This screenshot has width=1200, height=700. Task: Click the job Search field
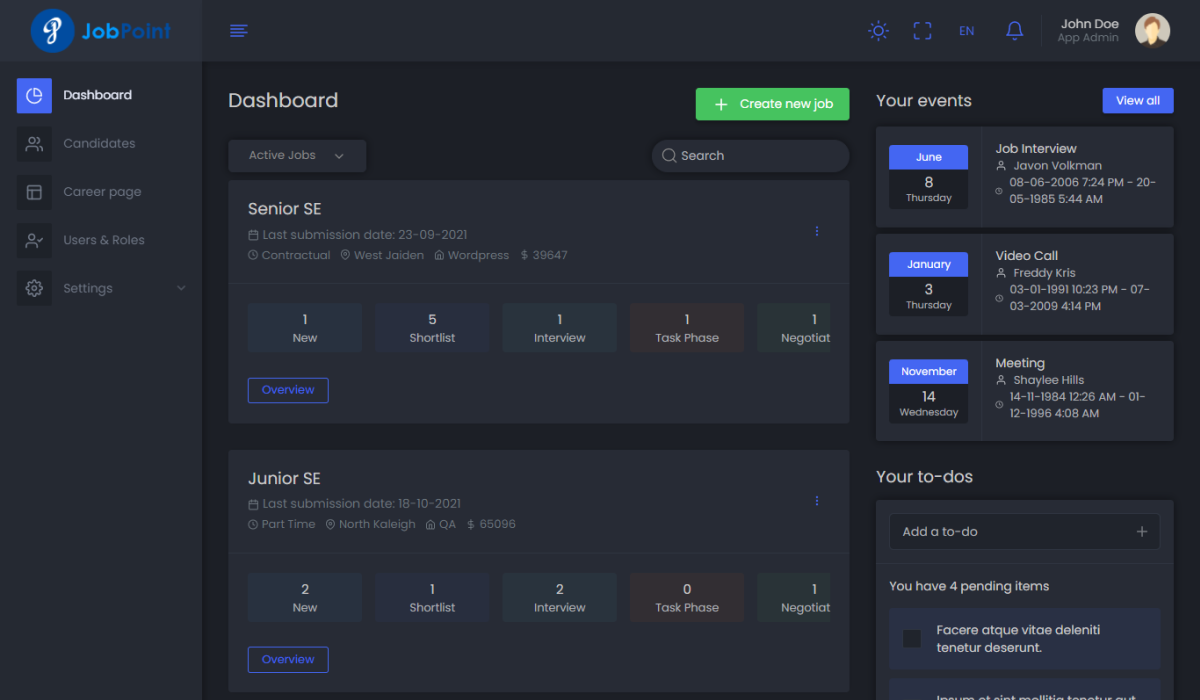[750, 156]
